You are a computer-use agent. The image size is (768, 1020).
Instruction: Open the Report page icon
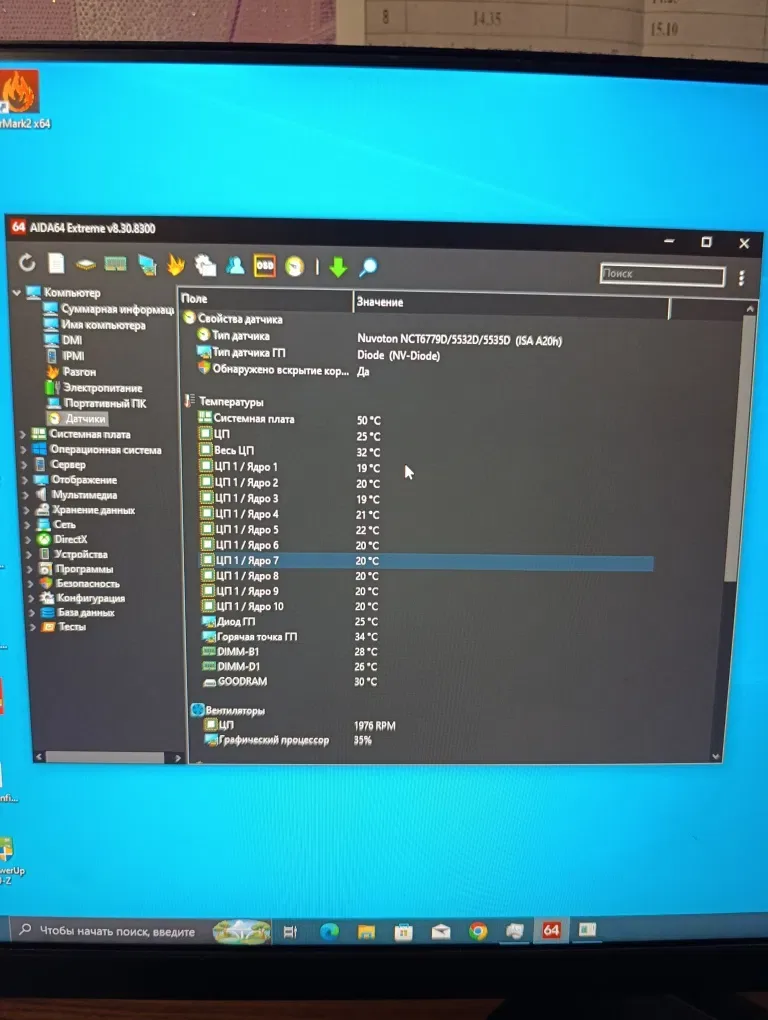(57, 263)
